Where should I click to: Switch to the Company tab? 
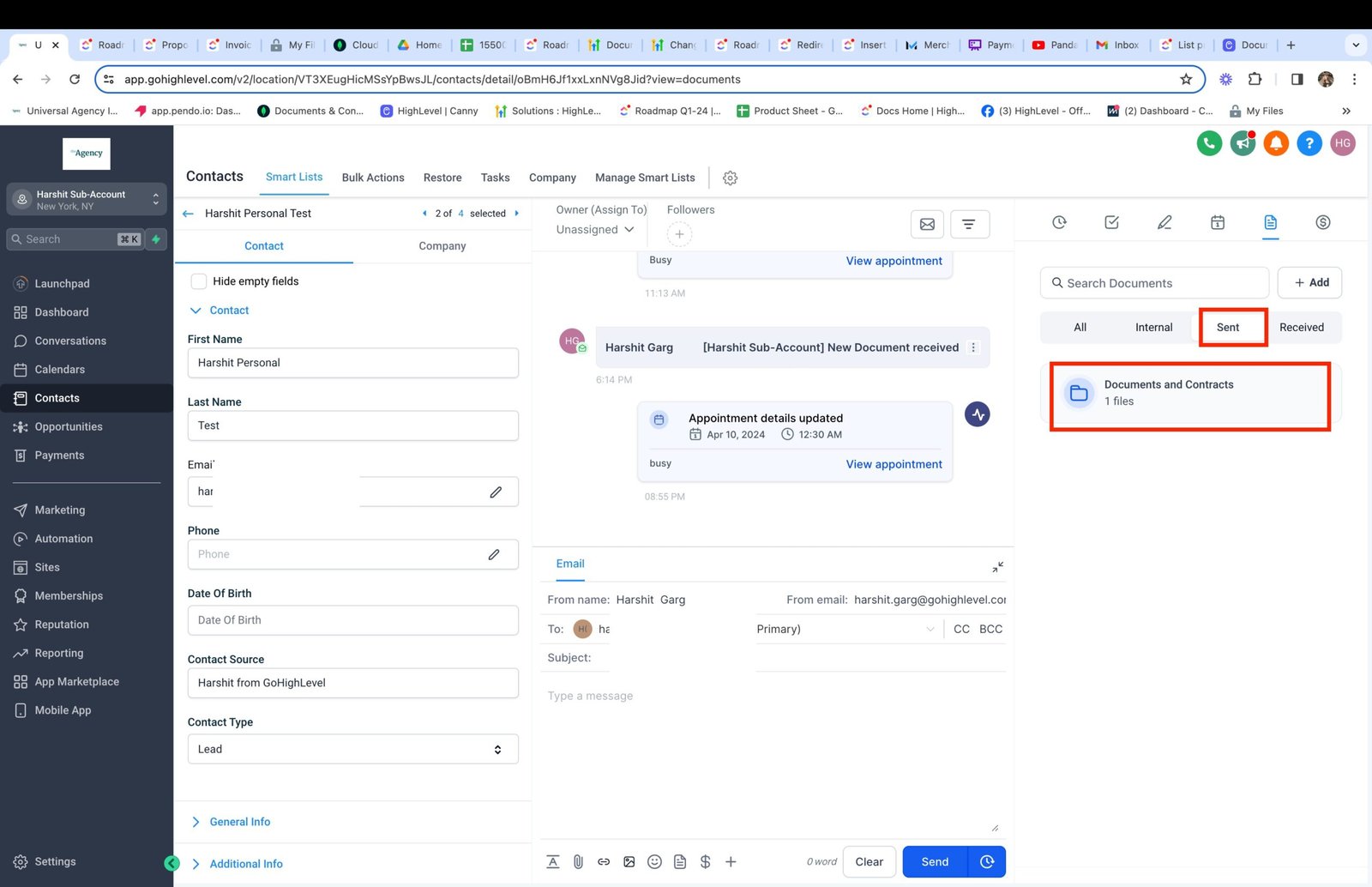[442, 246]
